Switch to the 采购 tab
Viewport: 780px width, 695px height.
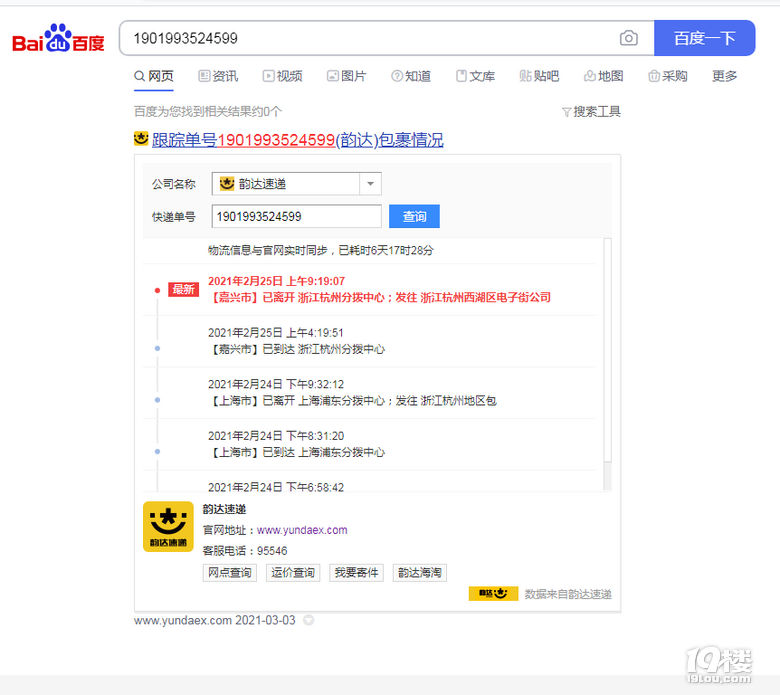pyautogui.click(x=668, y=76)
